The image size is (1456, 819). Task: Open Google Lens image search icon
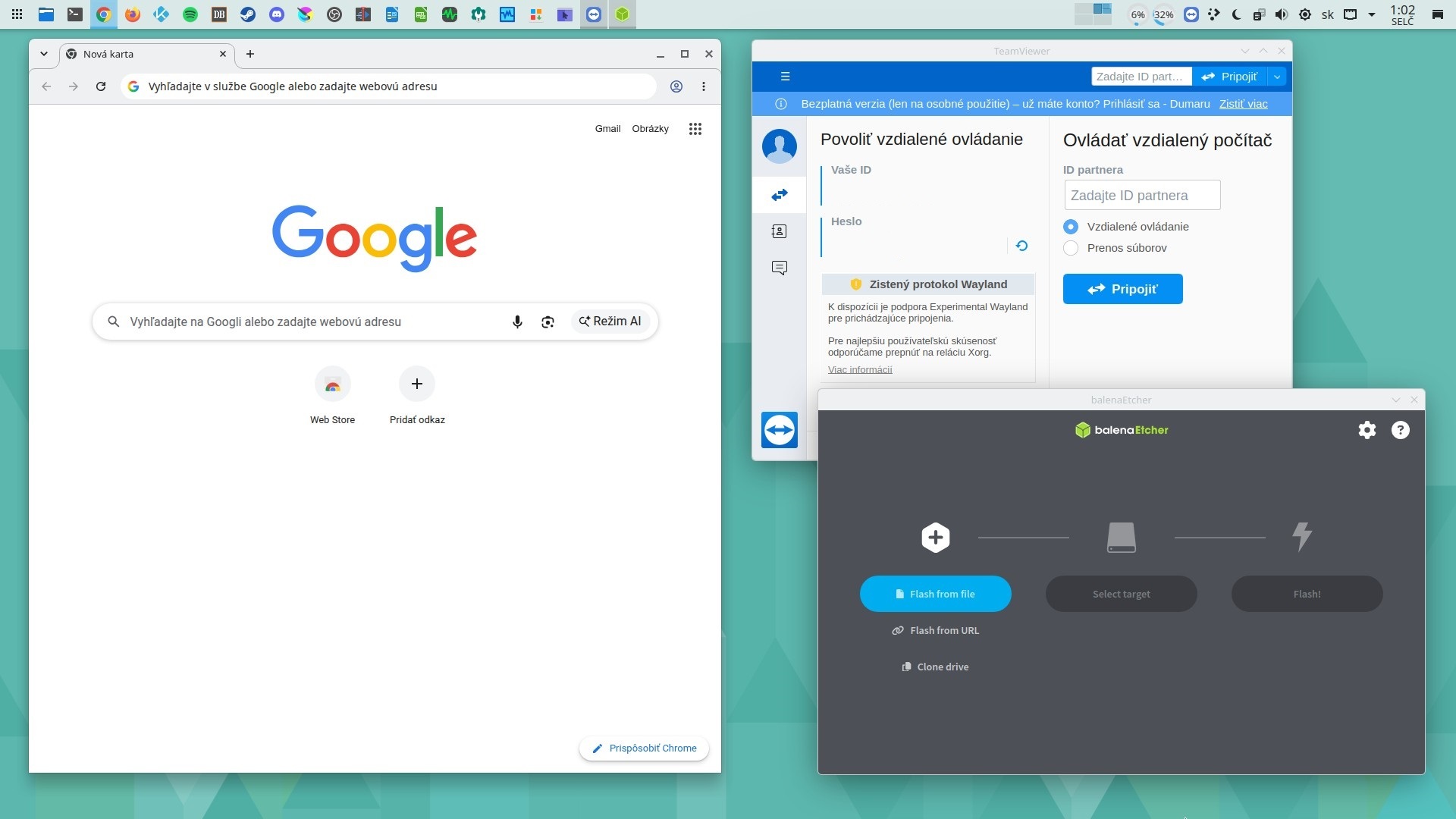pos(548,322)
